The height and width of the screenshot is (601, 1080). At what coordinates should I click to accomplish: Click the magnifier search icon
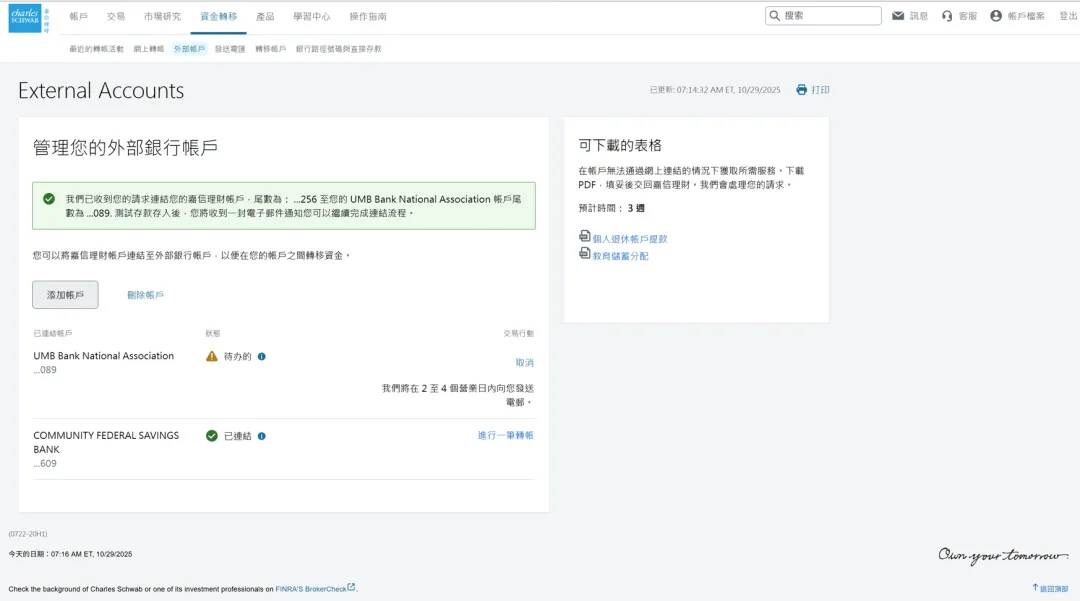click(775, 15)
